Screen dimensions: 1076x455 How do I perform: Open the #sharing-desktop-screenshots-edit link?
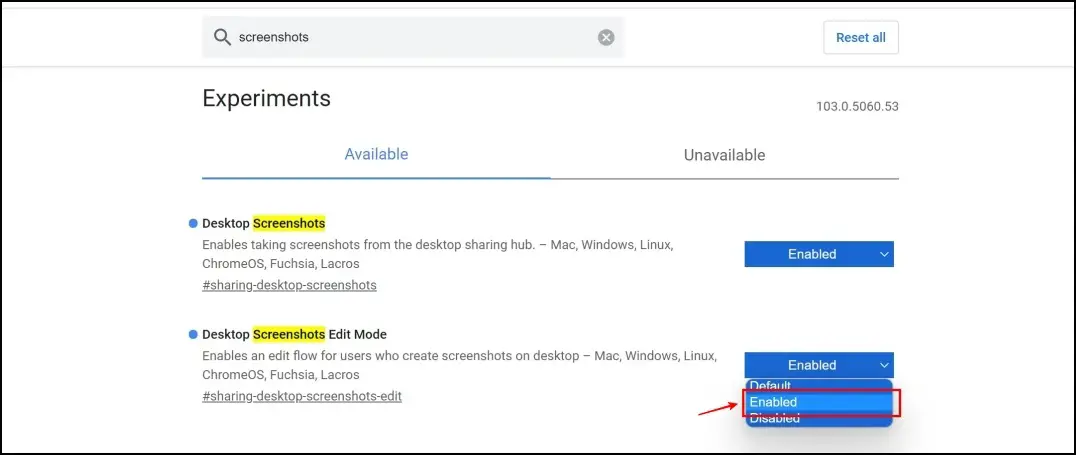pos(302,396)
